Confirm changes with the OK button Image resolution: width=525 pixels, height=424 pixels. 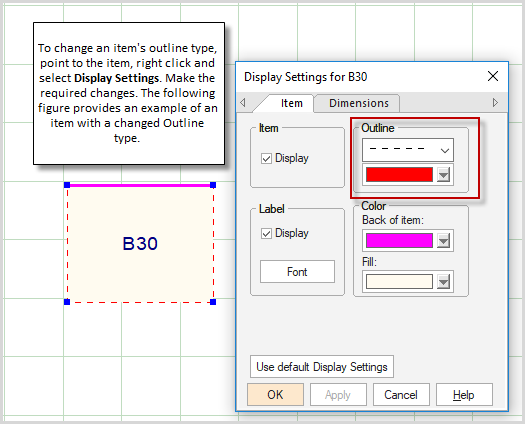click(x=275, y=395)
